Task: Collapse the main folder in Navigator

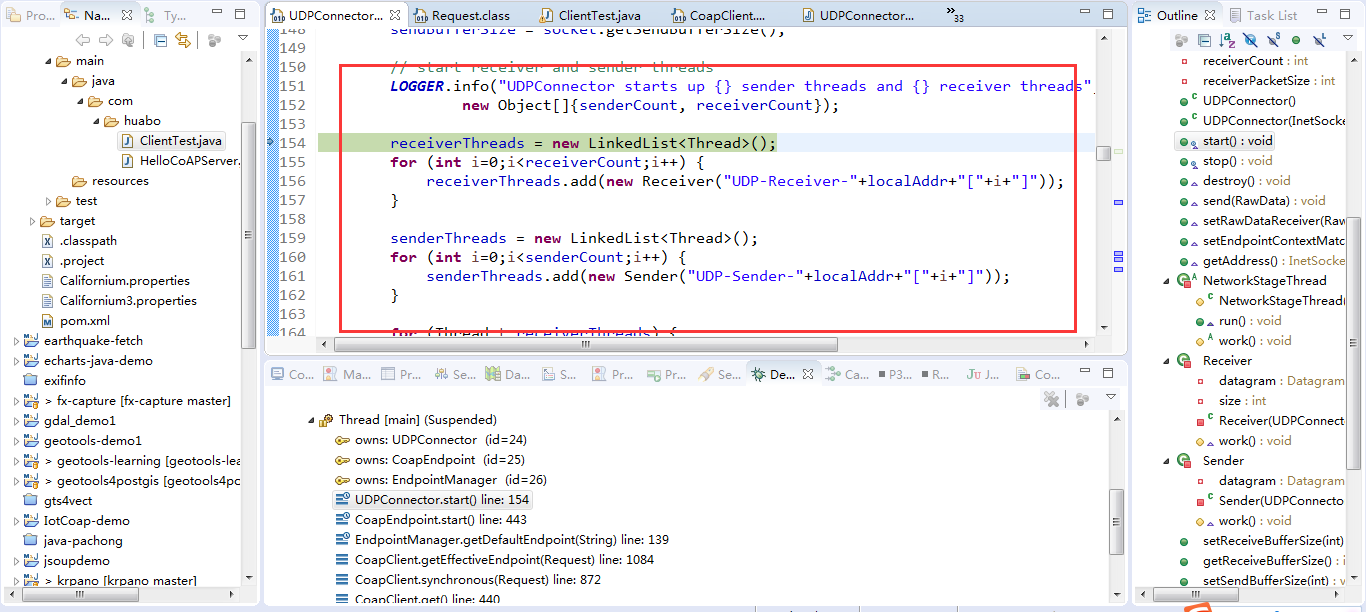Action: [49, 61]
